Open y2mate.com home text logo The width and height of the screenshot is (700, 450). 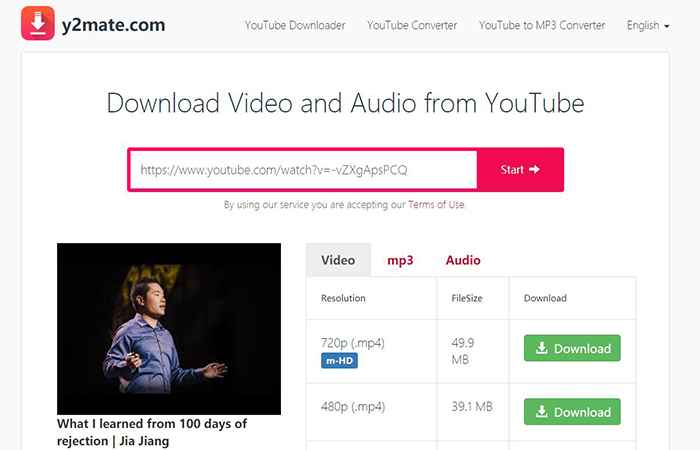click(113, 25)
